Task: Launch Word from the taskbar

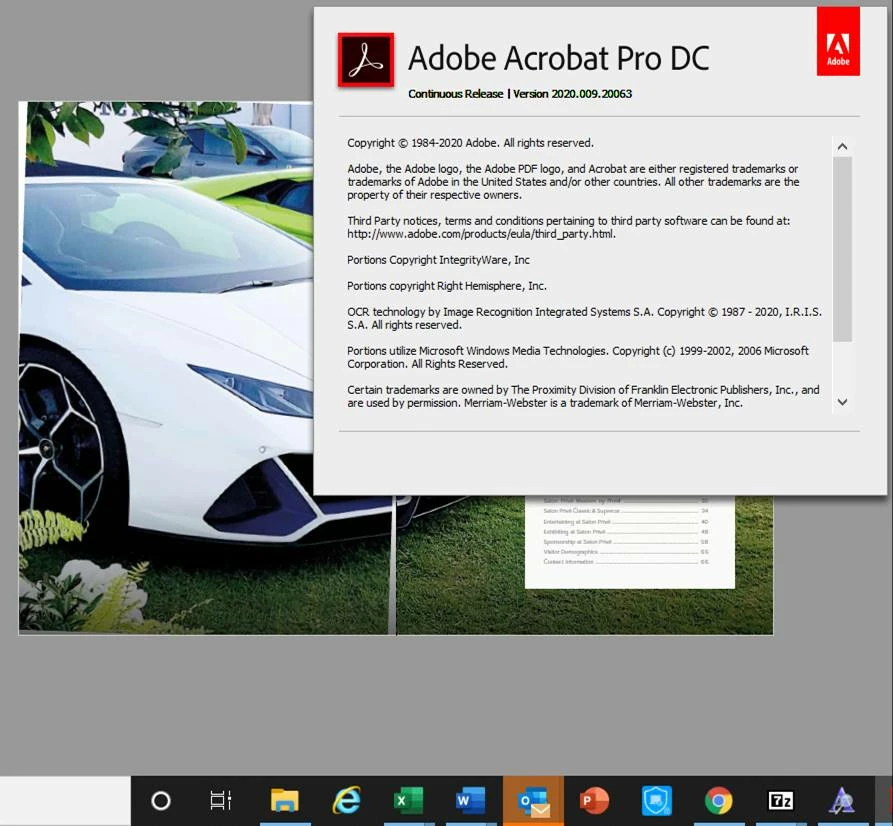Action: 470,800
